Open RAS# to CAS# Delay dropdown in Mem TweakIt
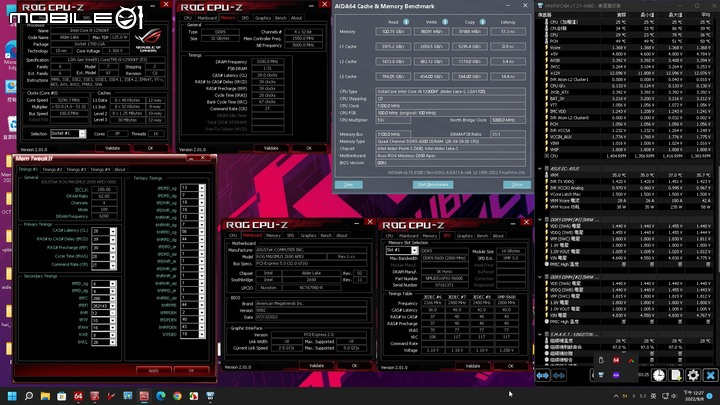Image resolution: width=720 pixels, height=405 pixels. (112, 240)
